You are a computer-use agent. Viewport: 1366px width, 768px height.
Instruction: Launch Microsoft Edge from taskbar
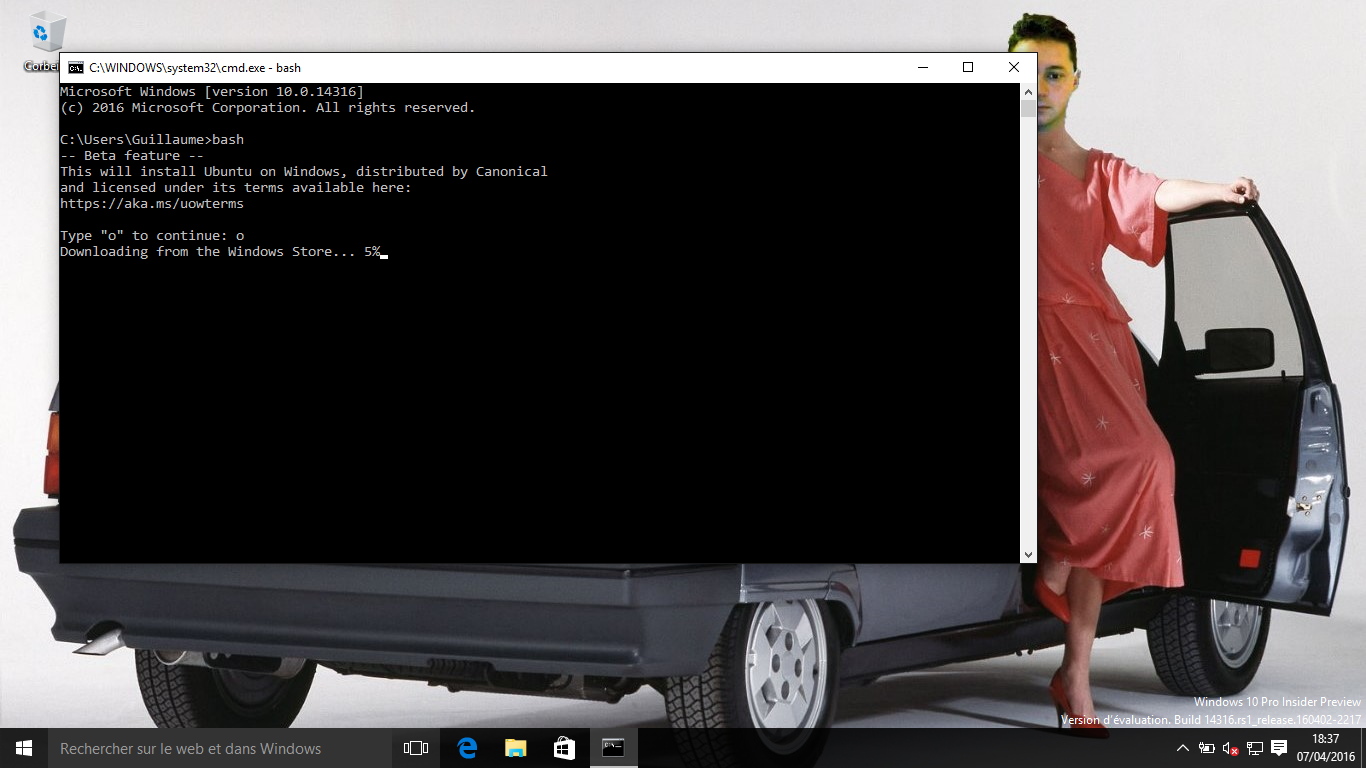tap(467, 748)
